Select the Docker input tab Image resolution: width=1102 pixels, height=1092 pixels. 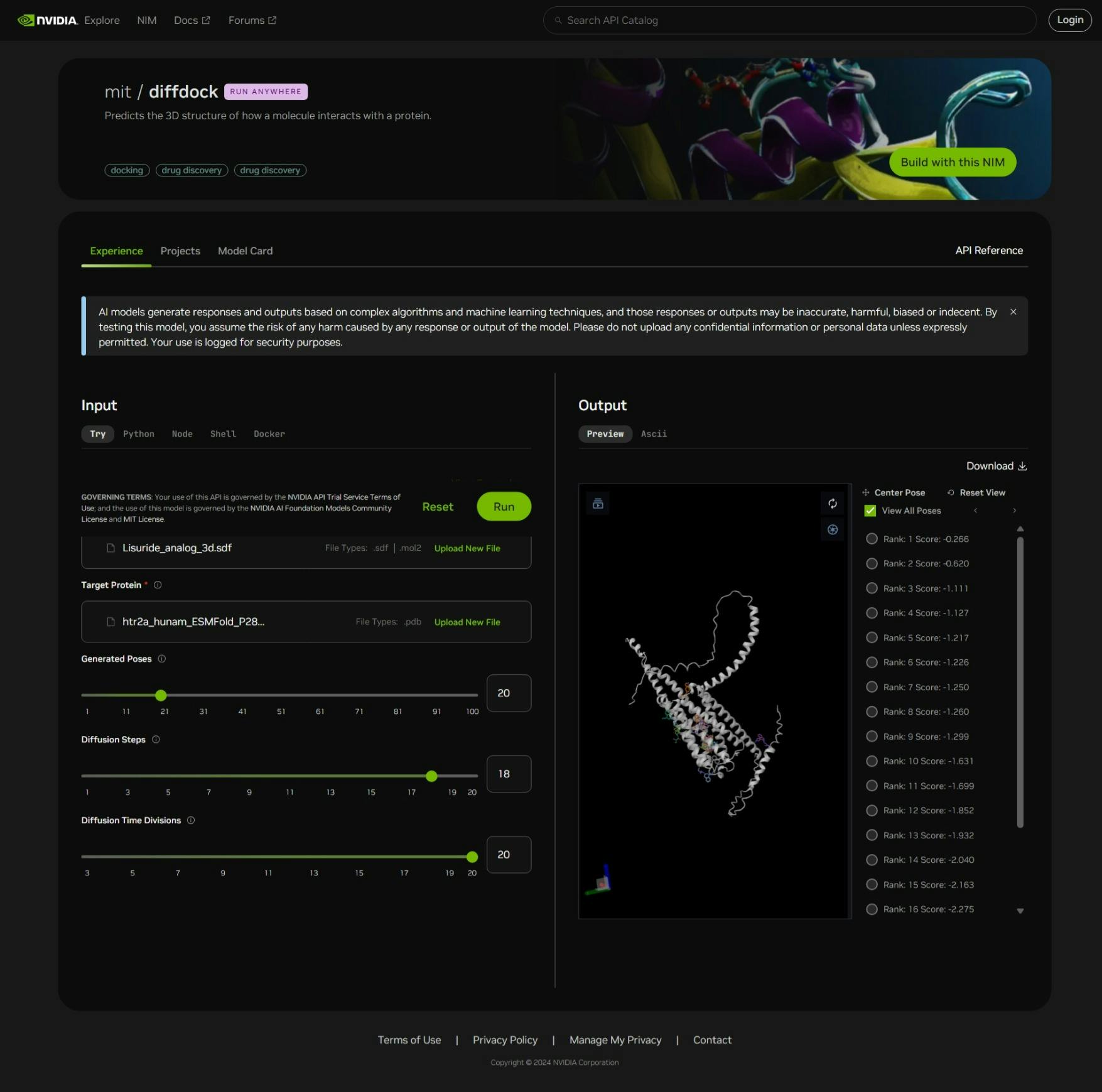coord(269,434)
